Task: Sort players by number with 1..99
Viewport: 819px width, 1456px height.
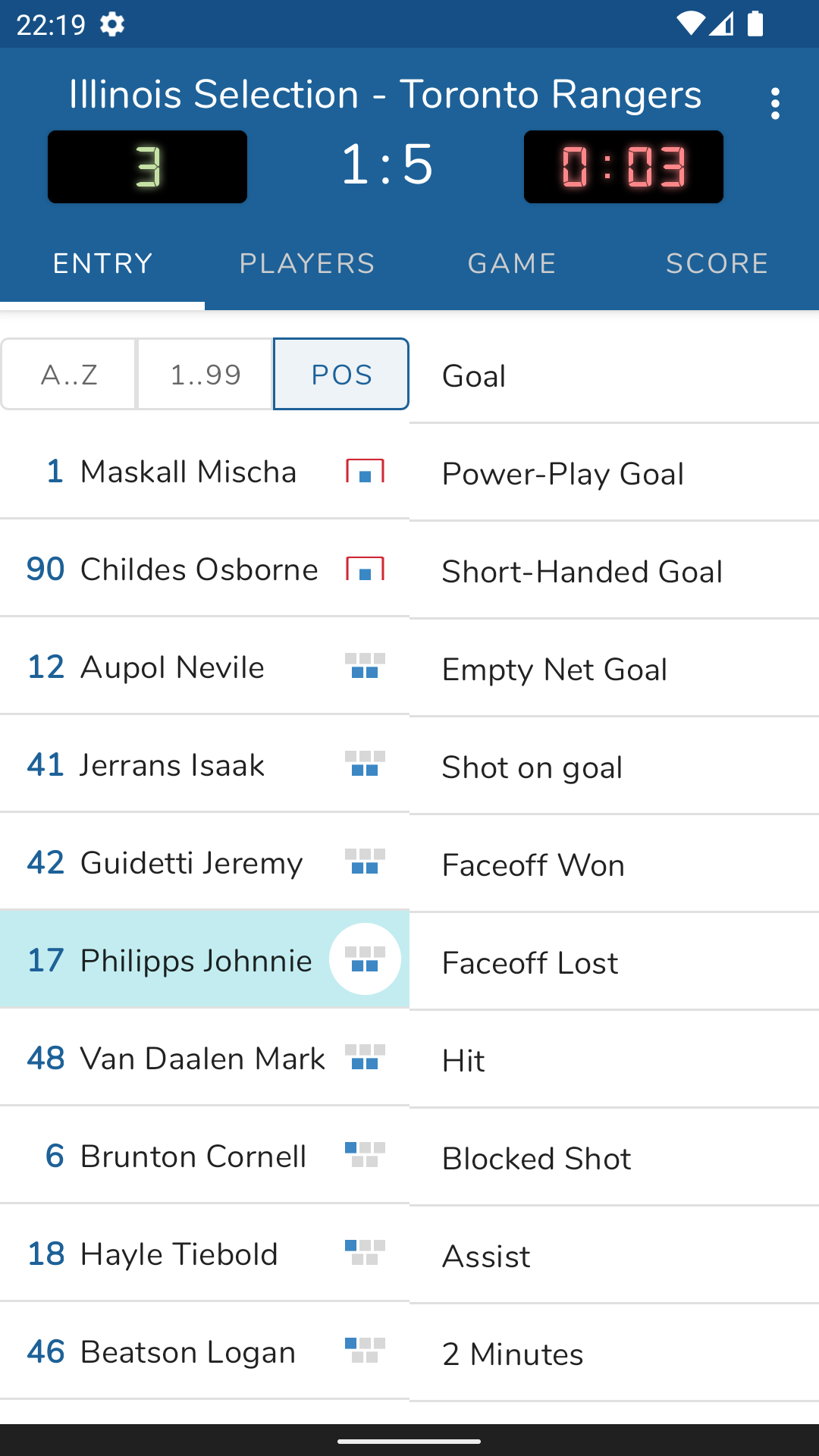Action: tap(205, 375)
